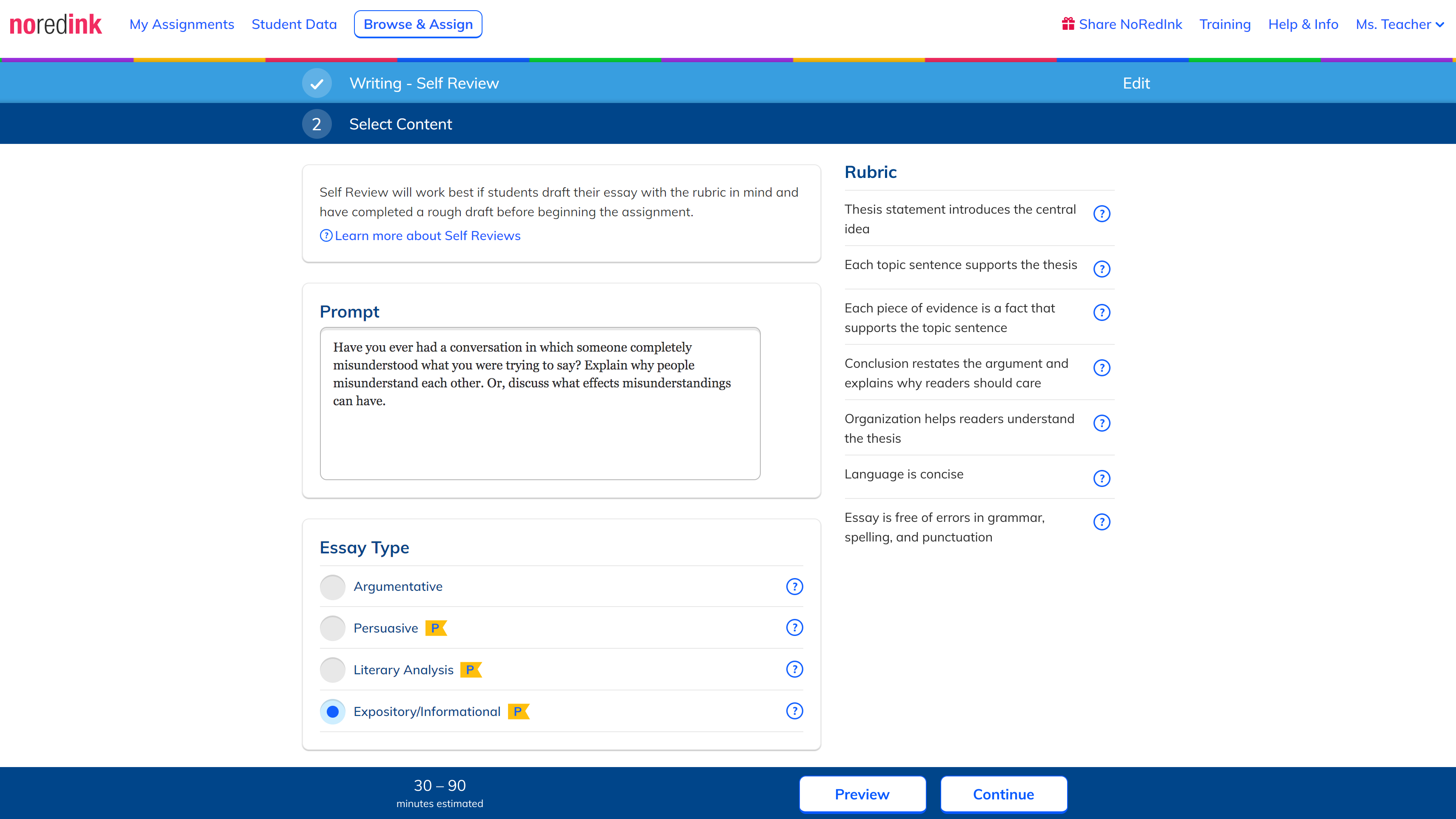Click the Select Content step heading
This screenshot has height=819, width=1456.
[x=400, y=124]
